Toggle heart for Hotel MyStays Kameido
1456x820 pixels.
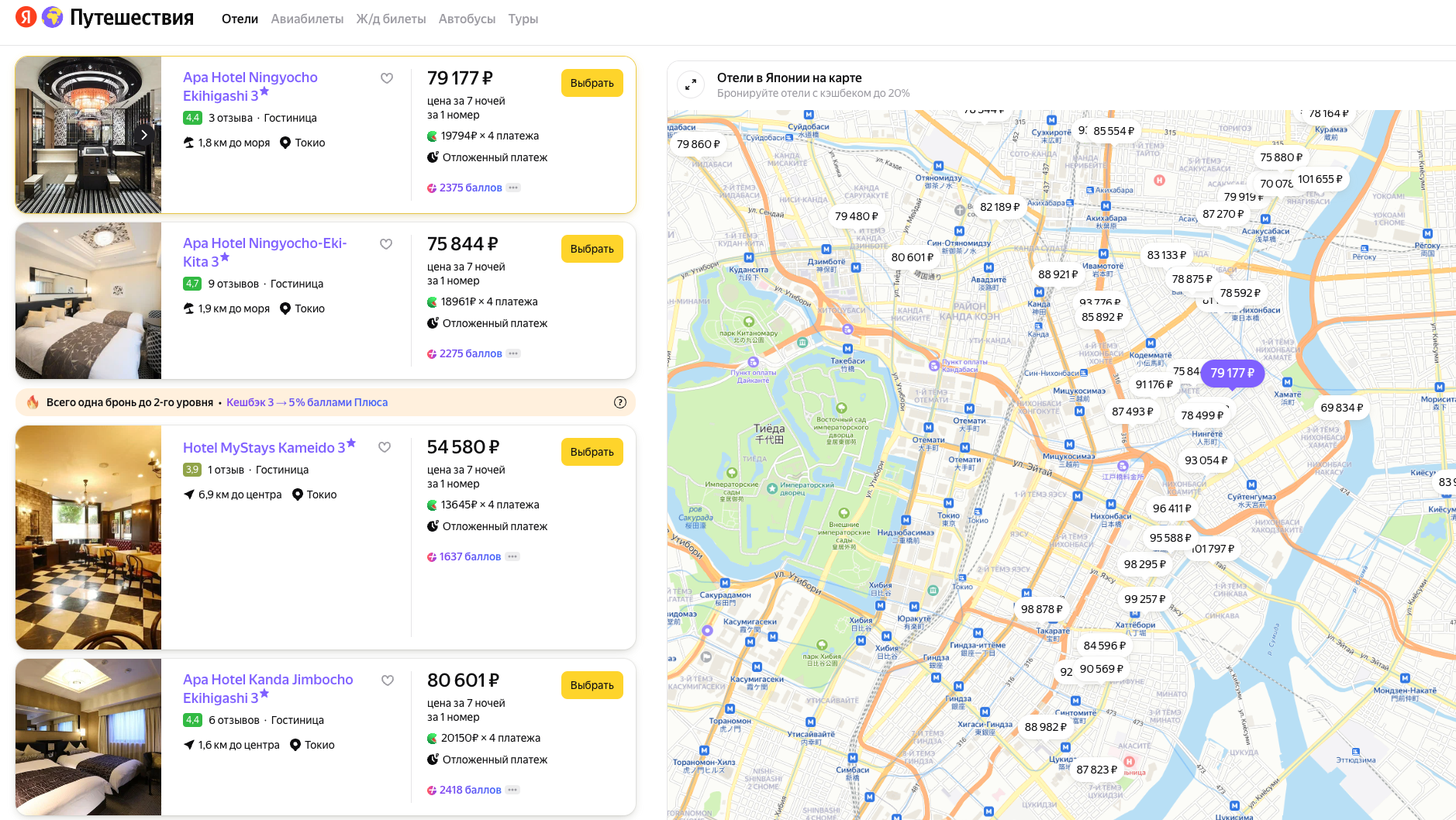tap(385, 447)
